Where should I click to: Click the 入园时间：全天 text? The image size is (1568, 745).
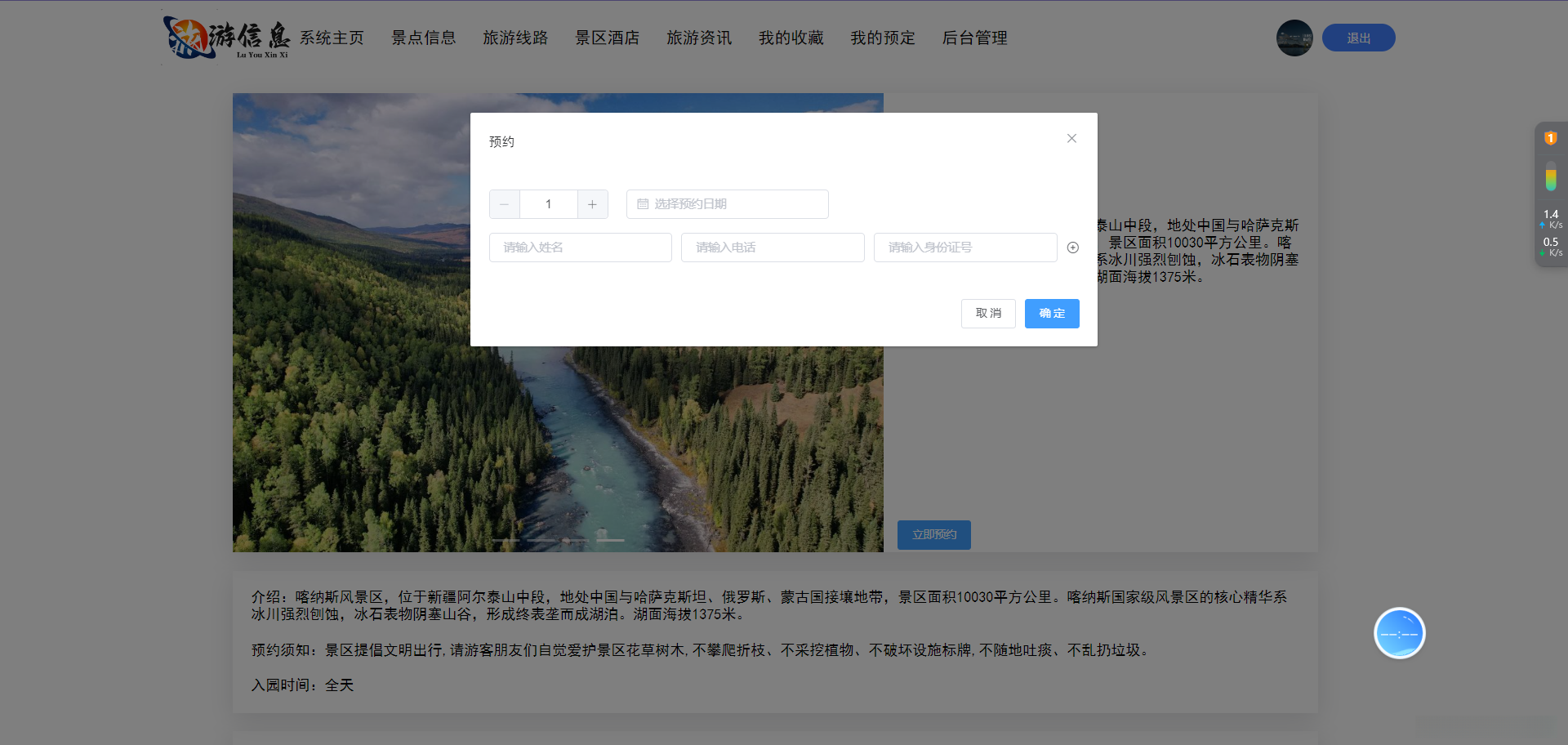(x=303, y=685)
